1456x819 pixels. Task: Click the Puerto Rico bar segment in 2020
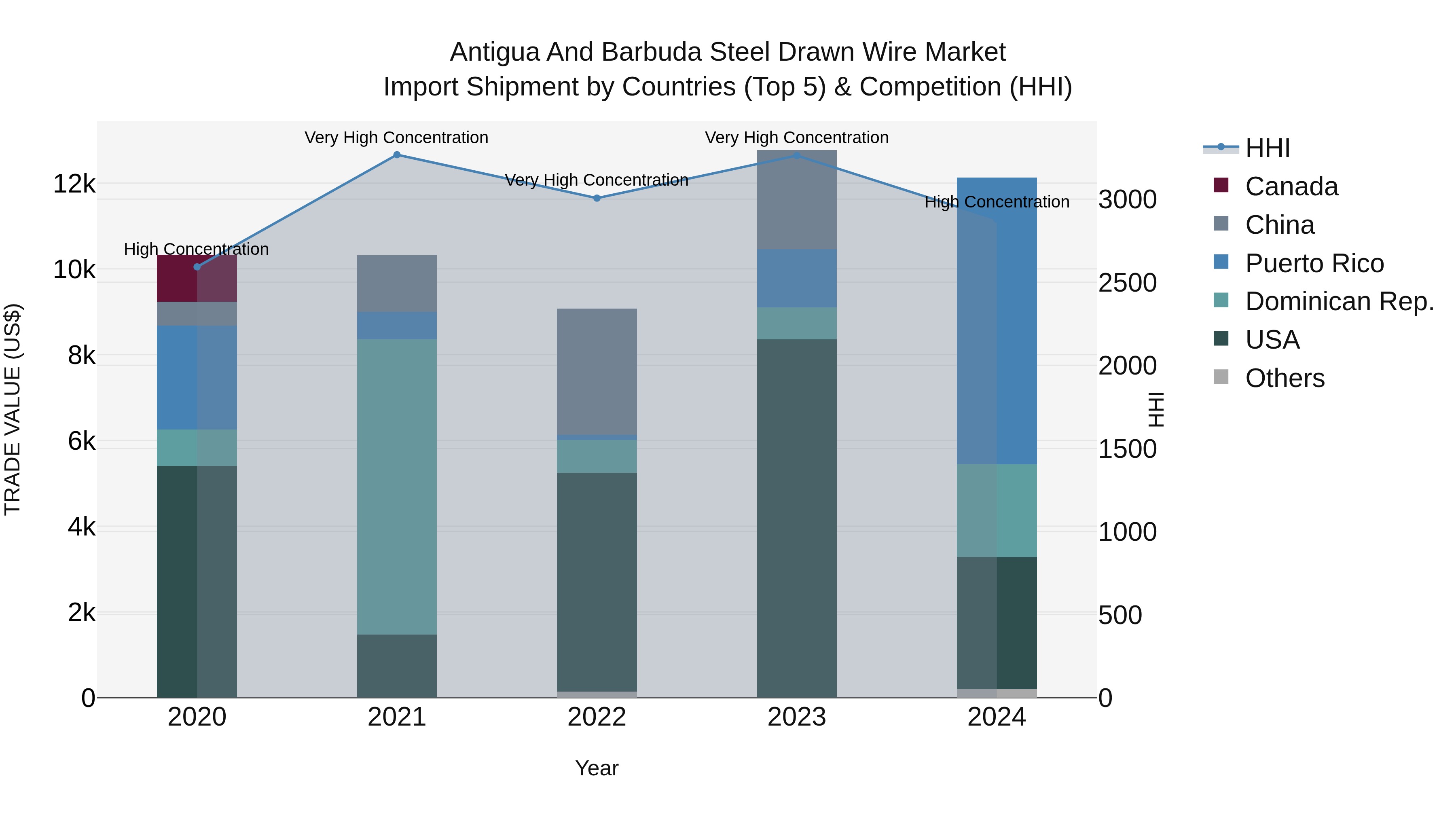tap(197, 378)
